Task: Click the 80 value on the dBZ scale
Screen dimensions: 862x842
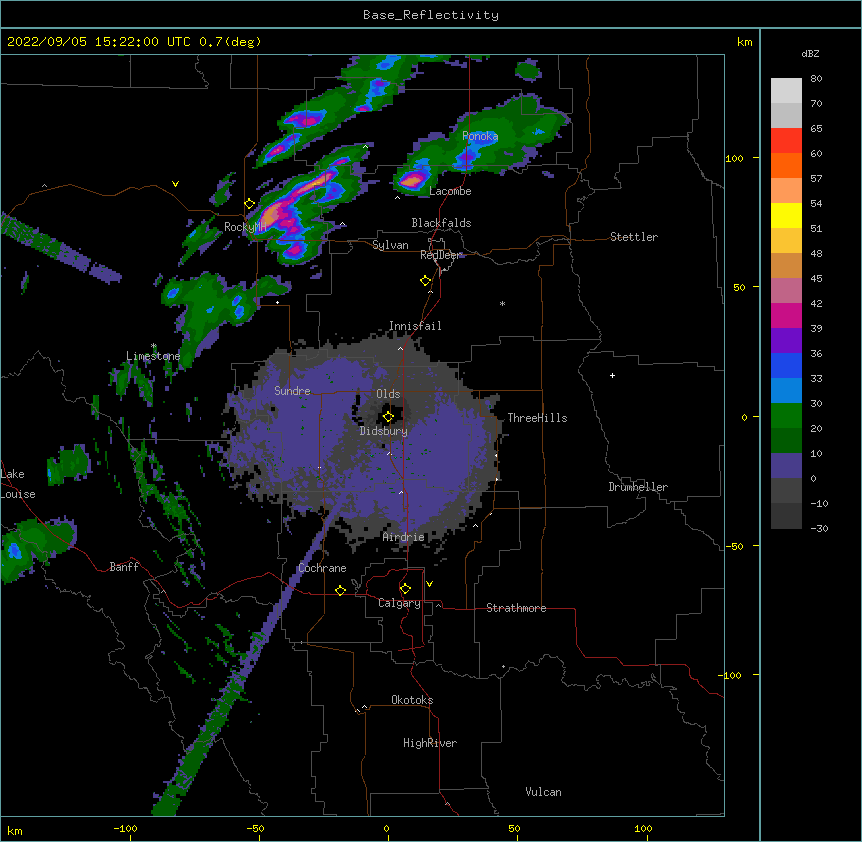Action: 816,79
